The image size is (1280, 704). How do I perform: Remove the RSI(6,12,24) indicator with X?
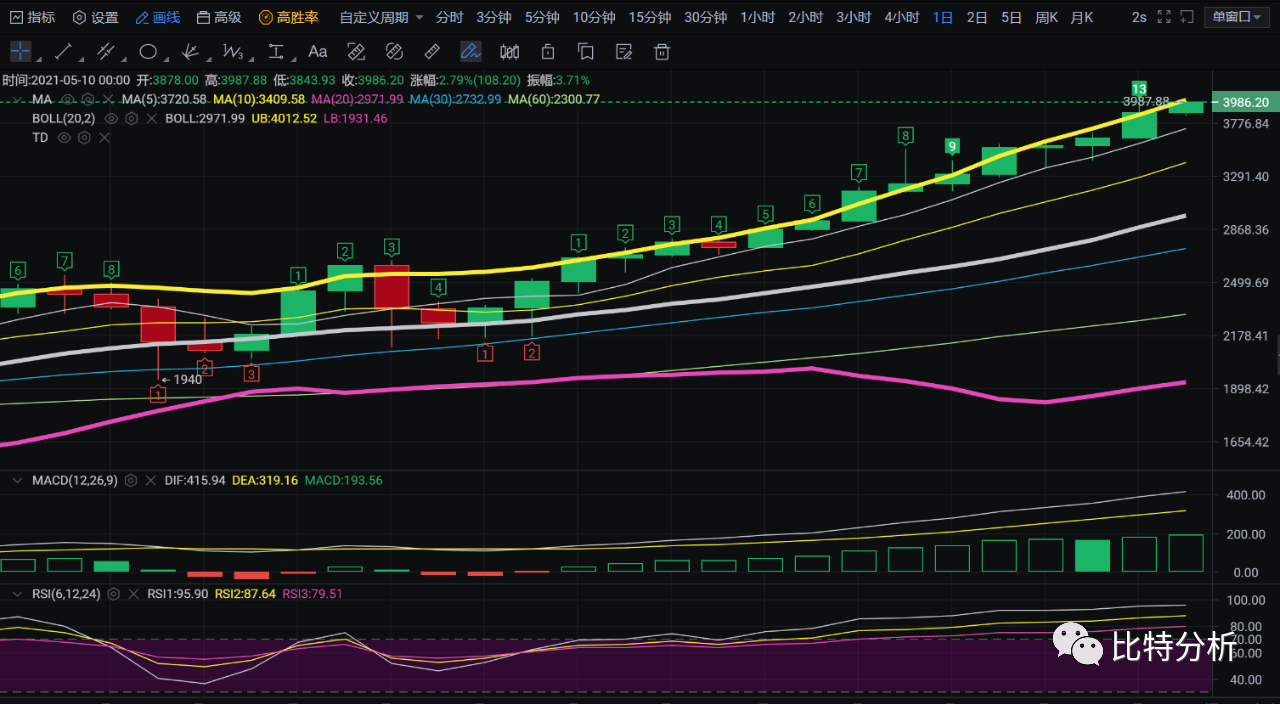135,594
